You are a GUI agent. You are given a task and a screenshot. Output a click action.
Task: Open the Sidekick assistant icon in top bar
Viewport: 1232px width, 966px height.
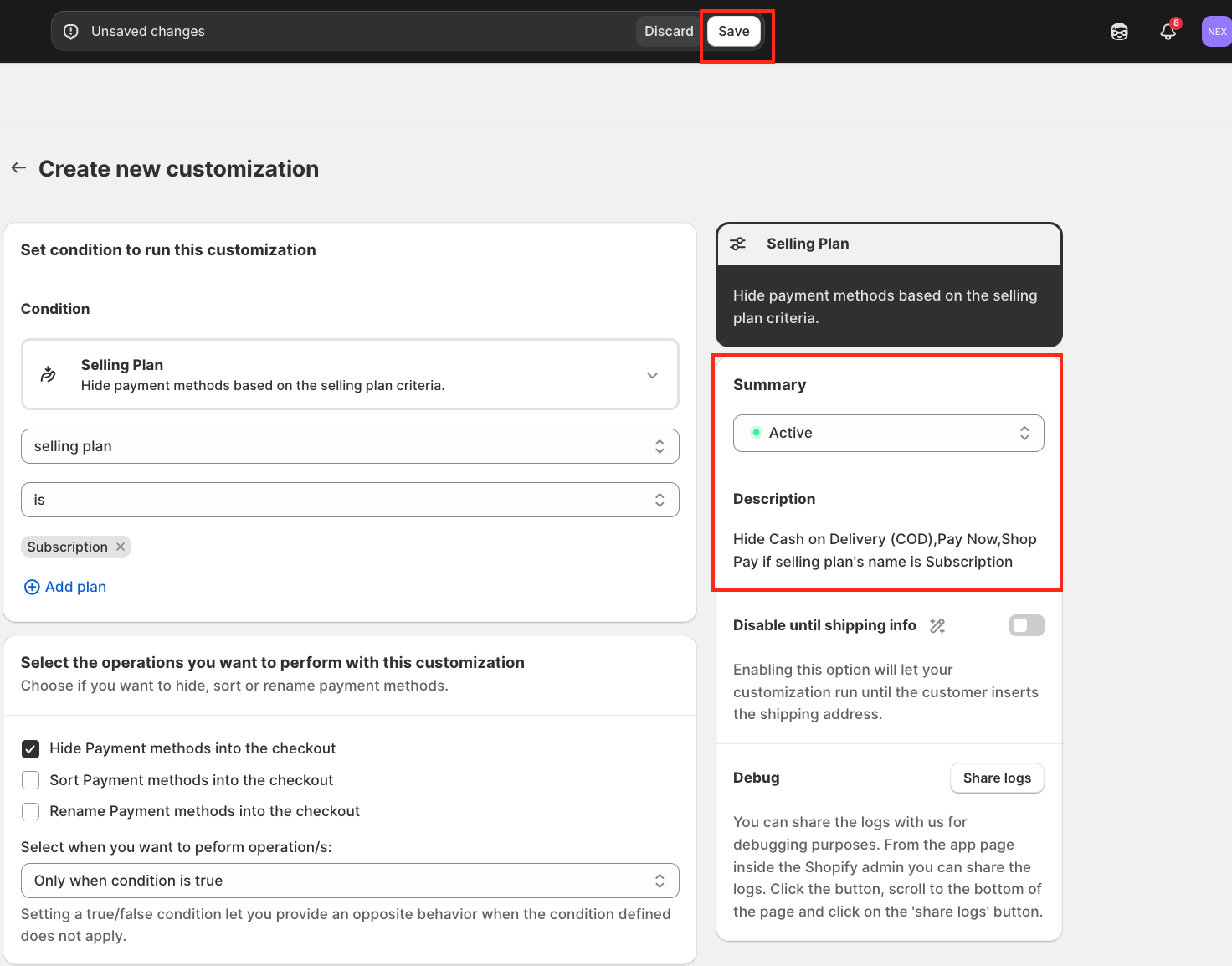[1119, 32]
